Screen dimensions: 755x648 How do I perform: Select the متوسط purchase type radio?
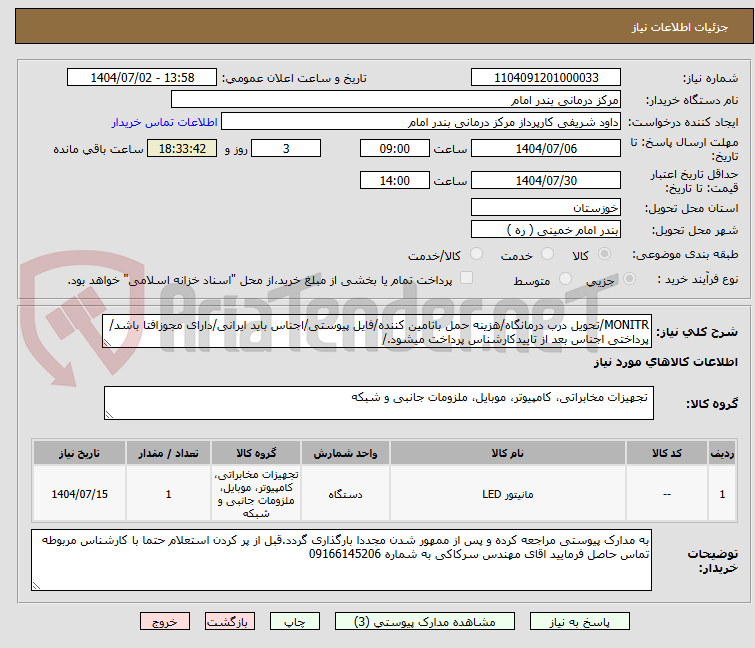[x=565, y=279]
